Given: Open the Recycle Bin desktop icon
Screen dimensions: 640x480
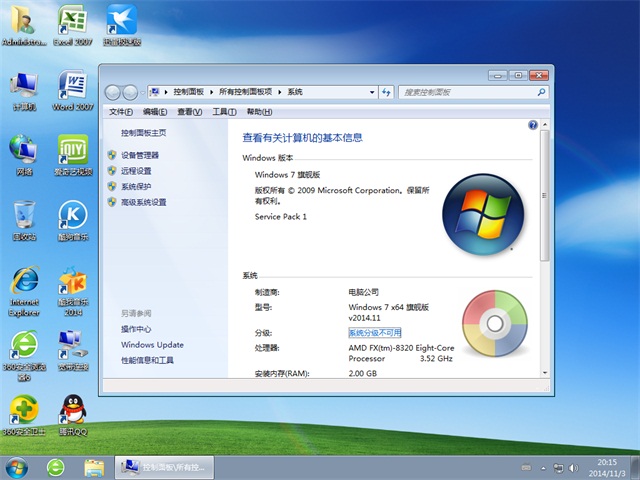Looking at the screenshot, I should [x=24, y=217].
